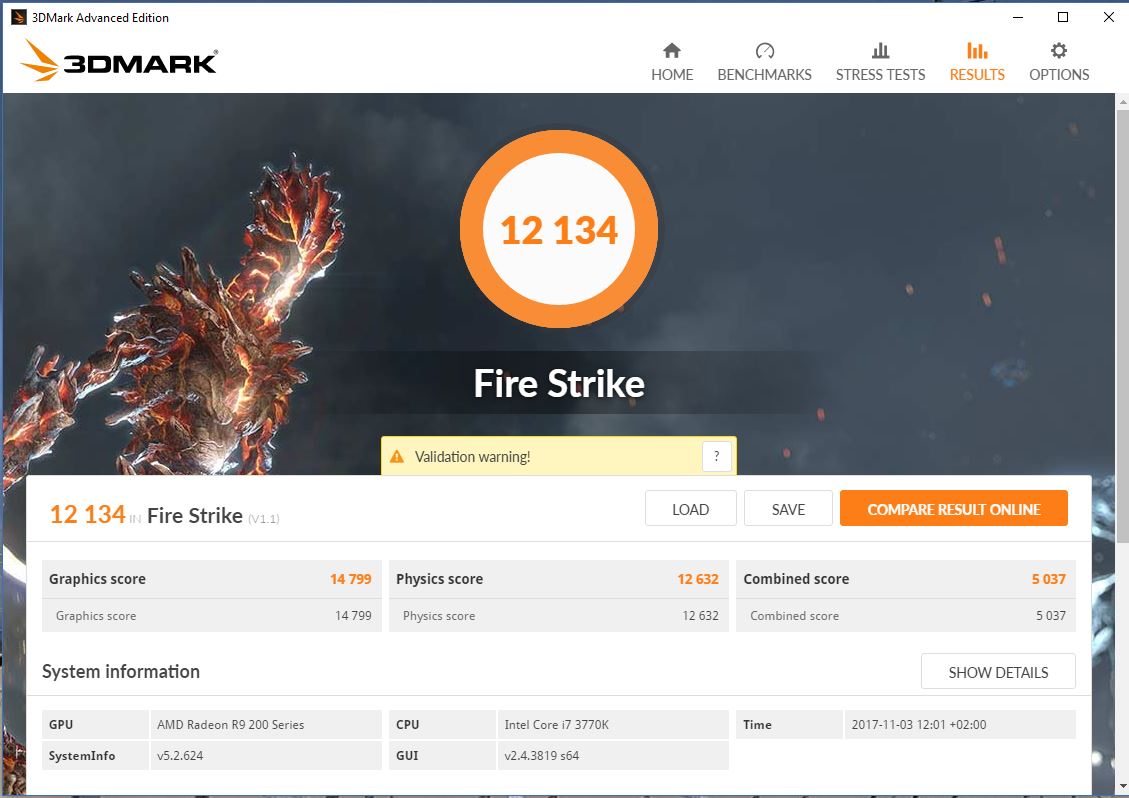
Task: Click the GUI label cell
Action: pos(442,756)
